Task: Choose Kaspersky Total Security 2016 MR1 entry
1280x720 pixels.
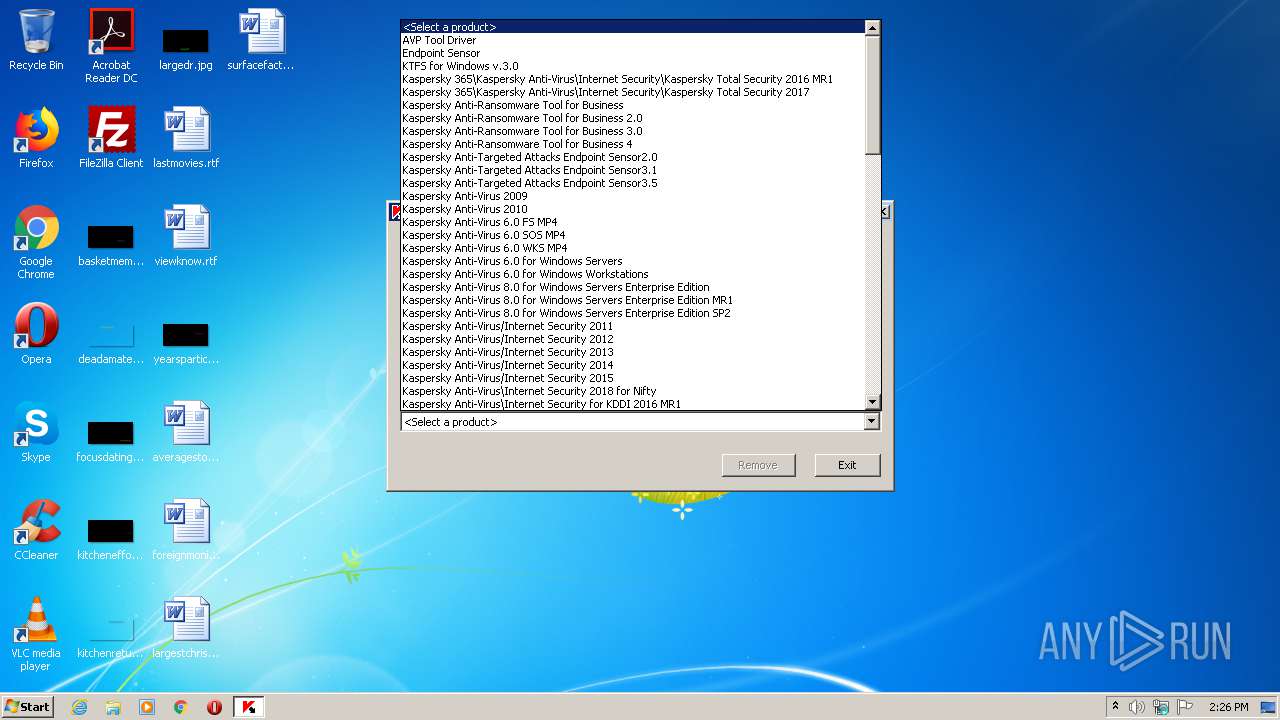Action: tap(632, 79)
